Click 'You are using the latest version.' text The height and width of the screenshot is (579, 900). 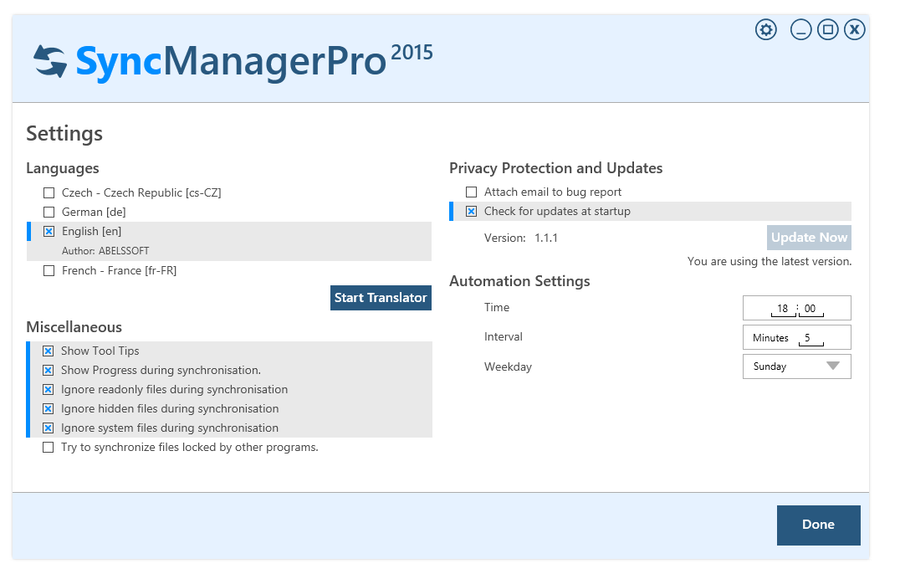coord(769,262)
